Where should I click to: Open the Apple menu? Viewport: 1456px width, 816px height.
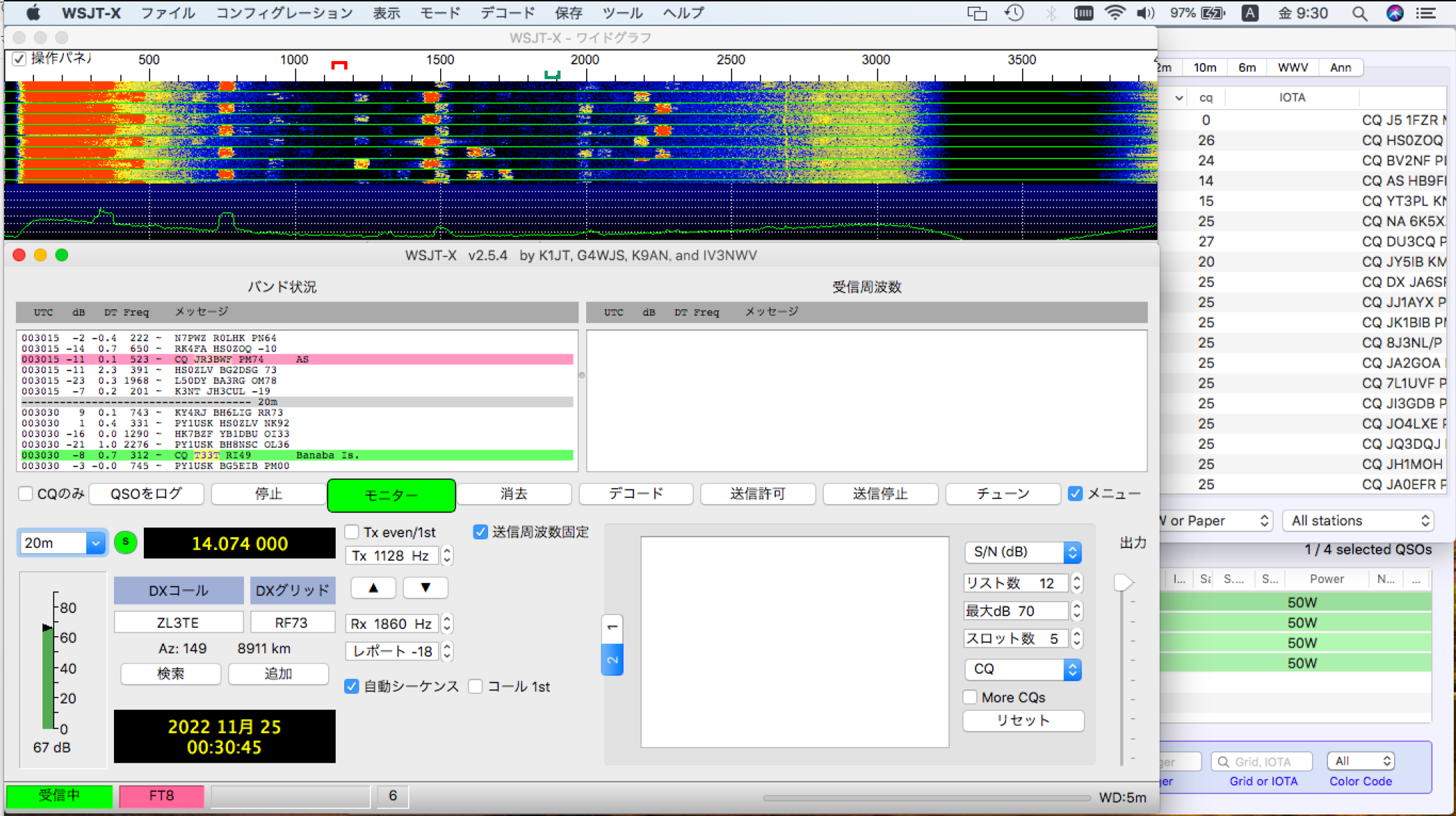pos(33,13)
